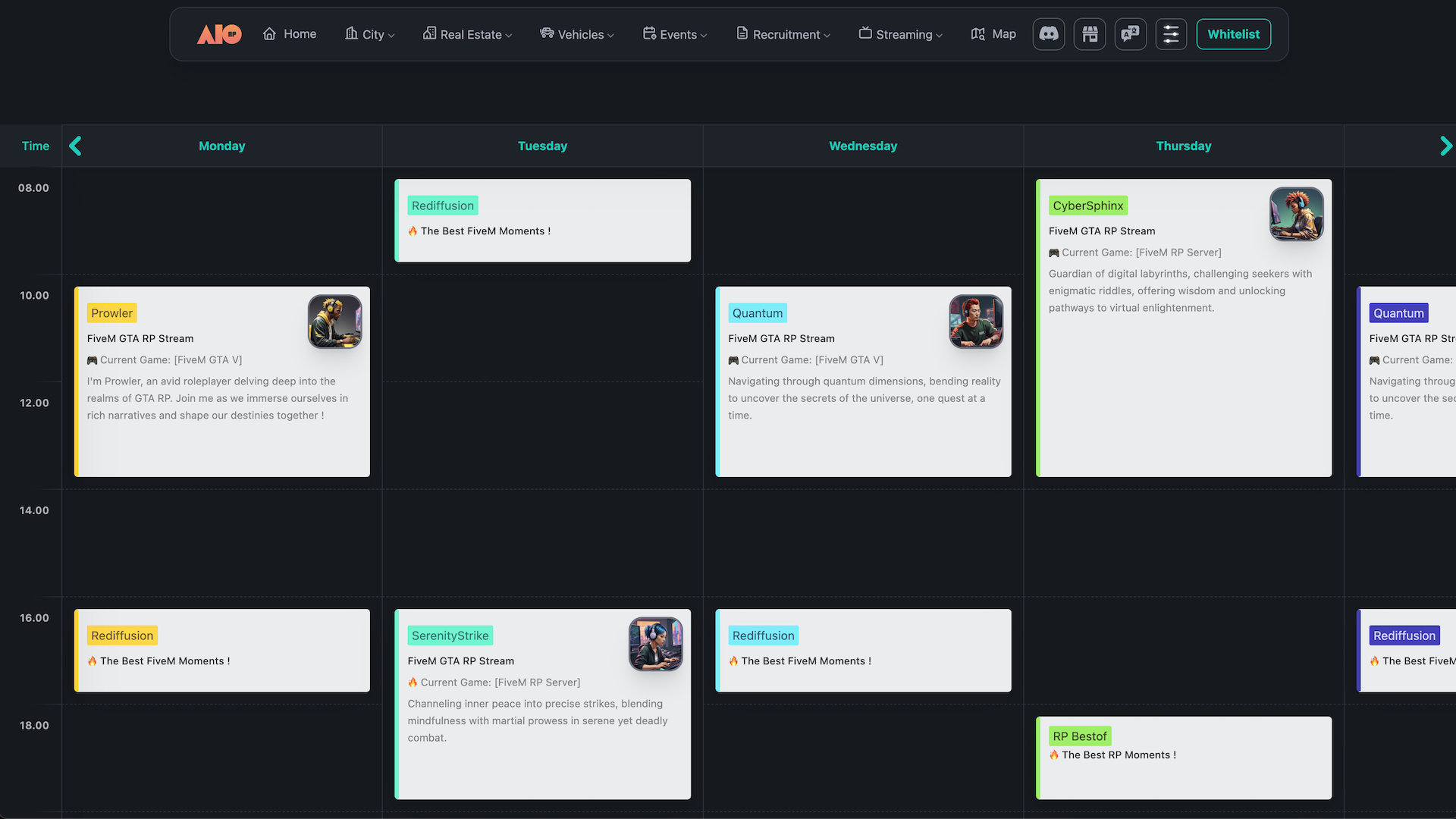Open the settings sliders icon

(x=1171, y=34)
